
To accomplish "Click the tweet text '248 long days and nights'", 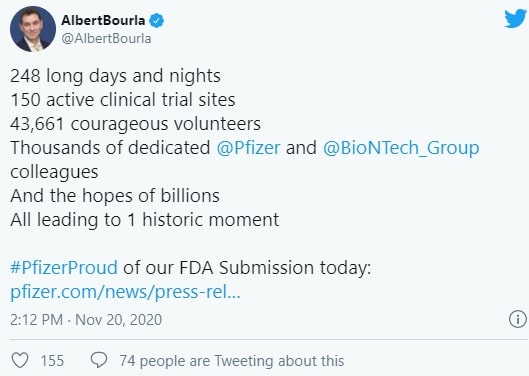I will click(x=115, y=76).
